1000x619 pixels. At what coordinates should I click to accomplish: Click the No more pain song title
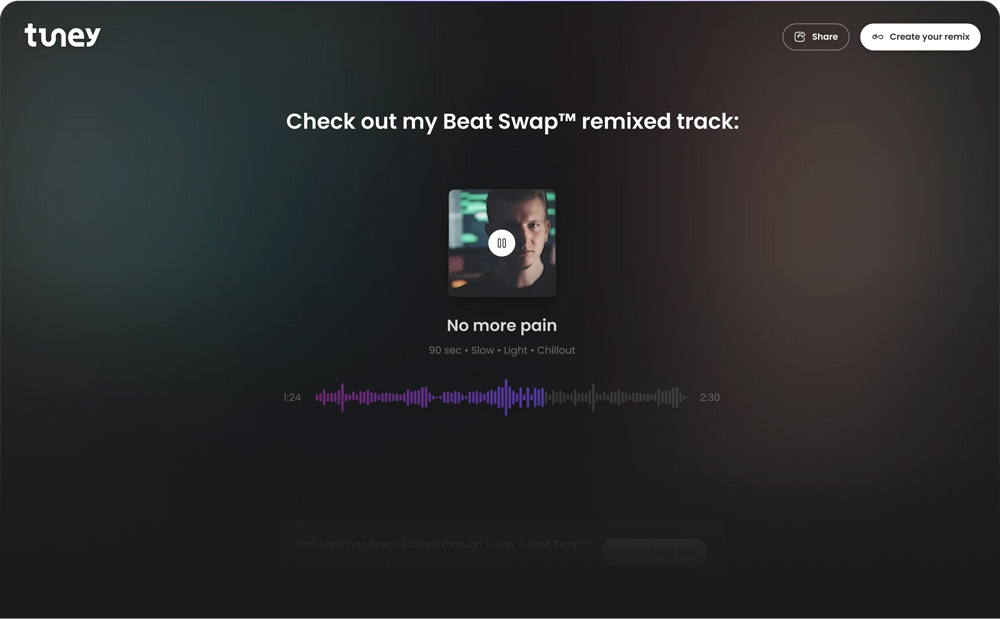502,326
